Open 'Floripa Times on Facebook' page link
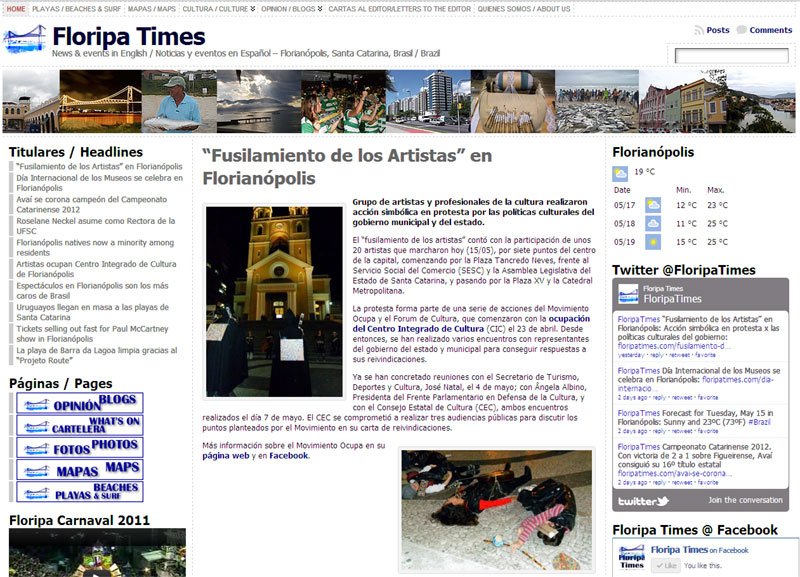Screen dimensions: 800x577 [699, 550]
